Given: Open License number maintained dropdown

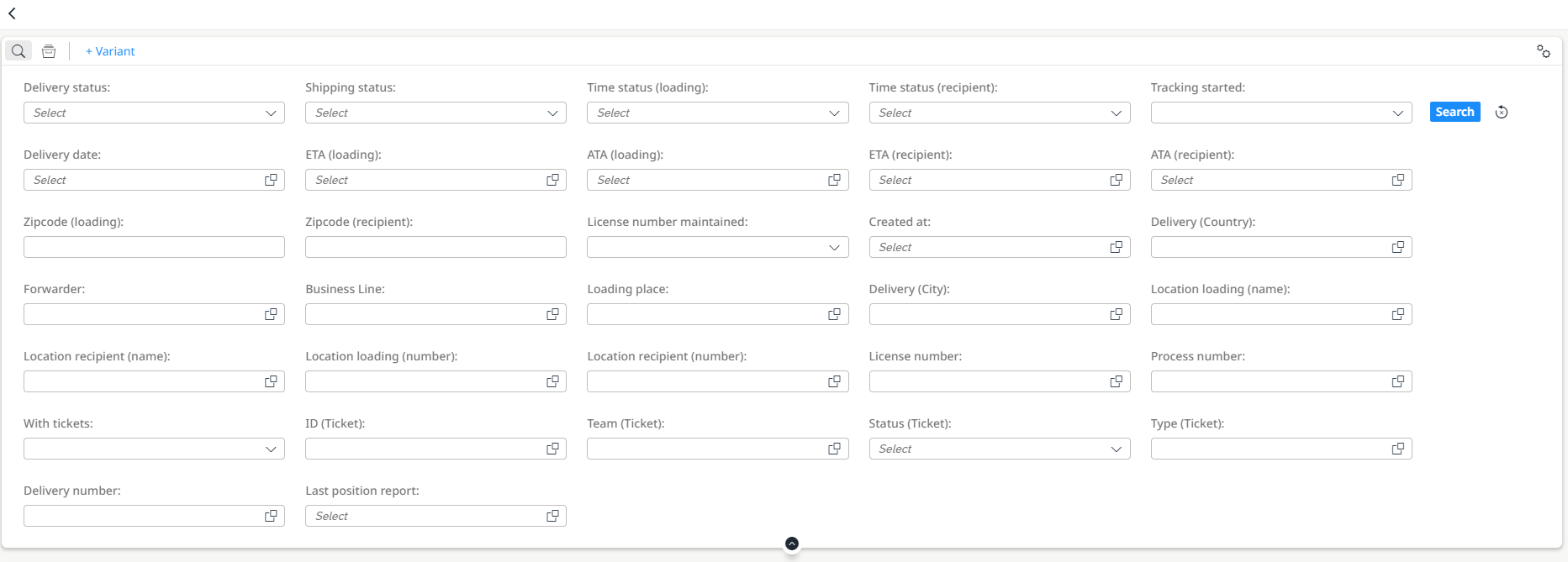Looking at the screenshot, I should (x=717, y=247).
